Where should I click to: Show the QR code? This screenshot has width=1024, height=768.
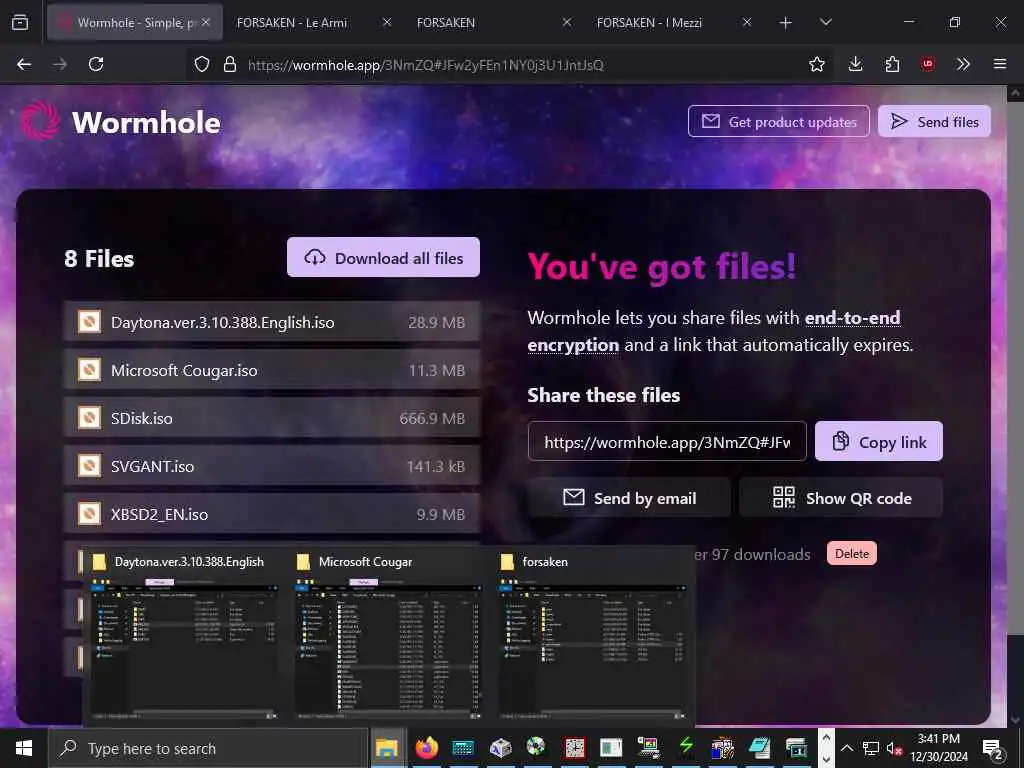pos(841,498)
